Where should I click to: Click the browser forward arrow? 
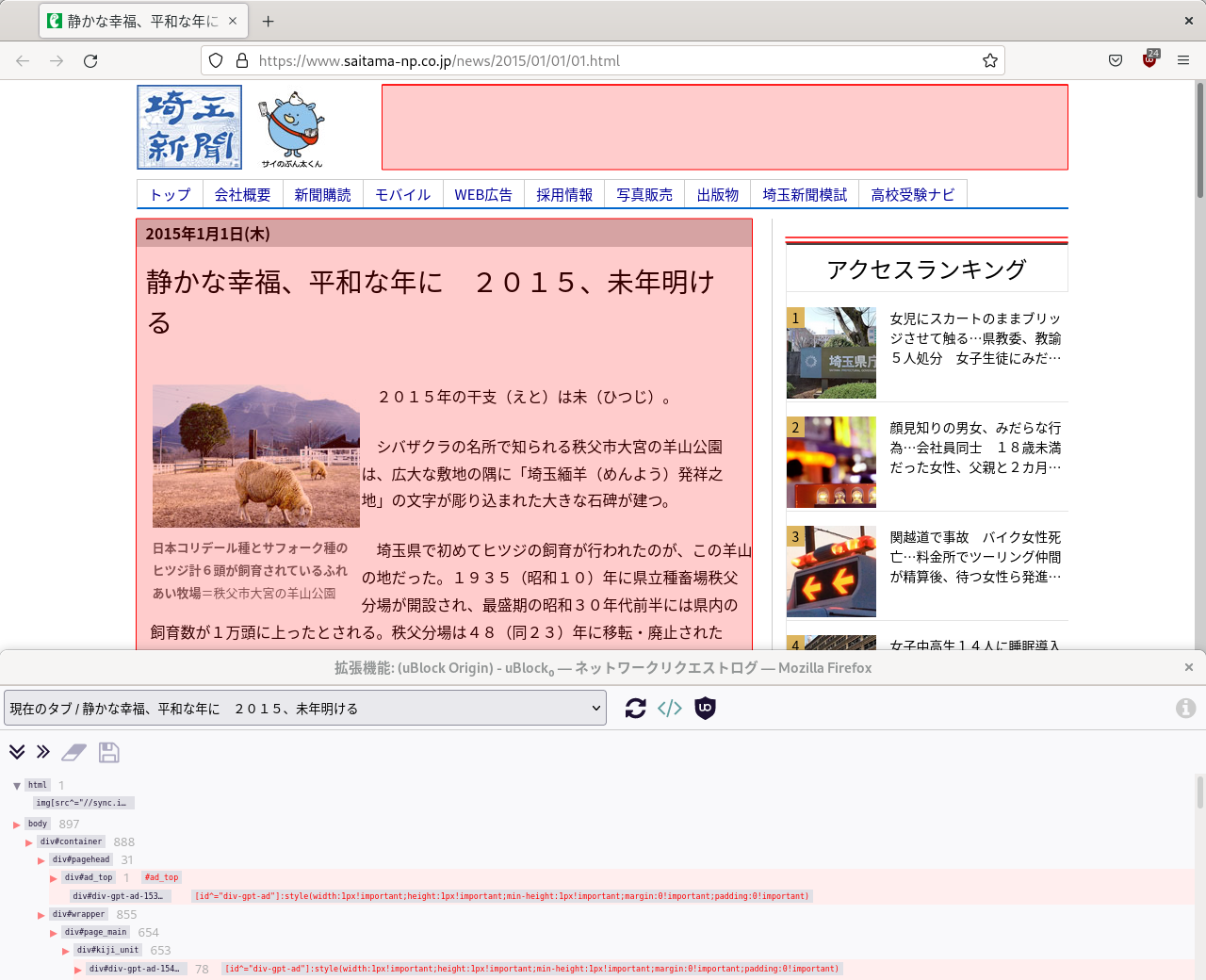(57, 60)
